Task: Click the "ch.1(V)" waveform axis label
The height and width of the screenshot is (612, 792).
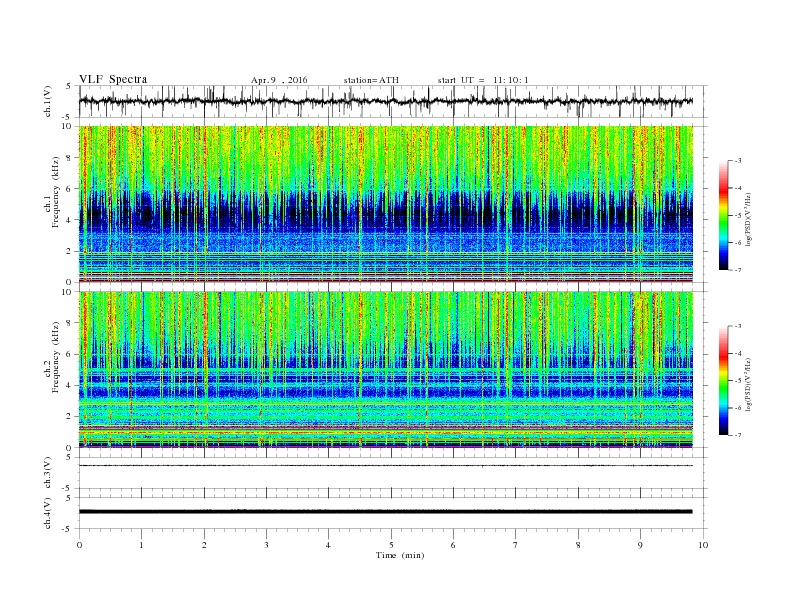Action: [x=48, y=101]
